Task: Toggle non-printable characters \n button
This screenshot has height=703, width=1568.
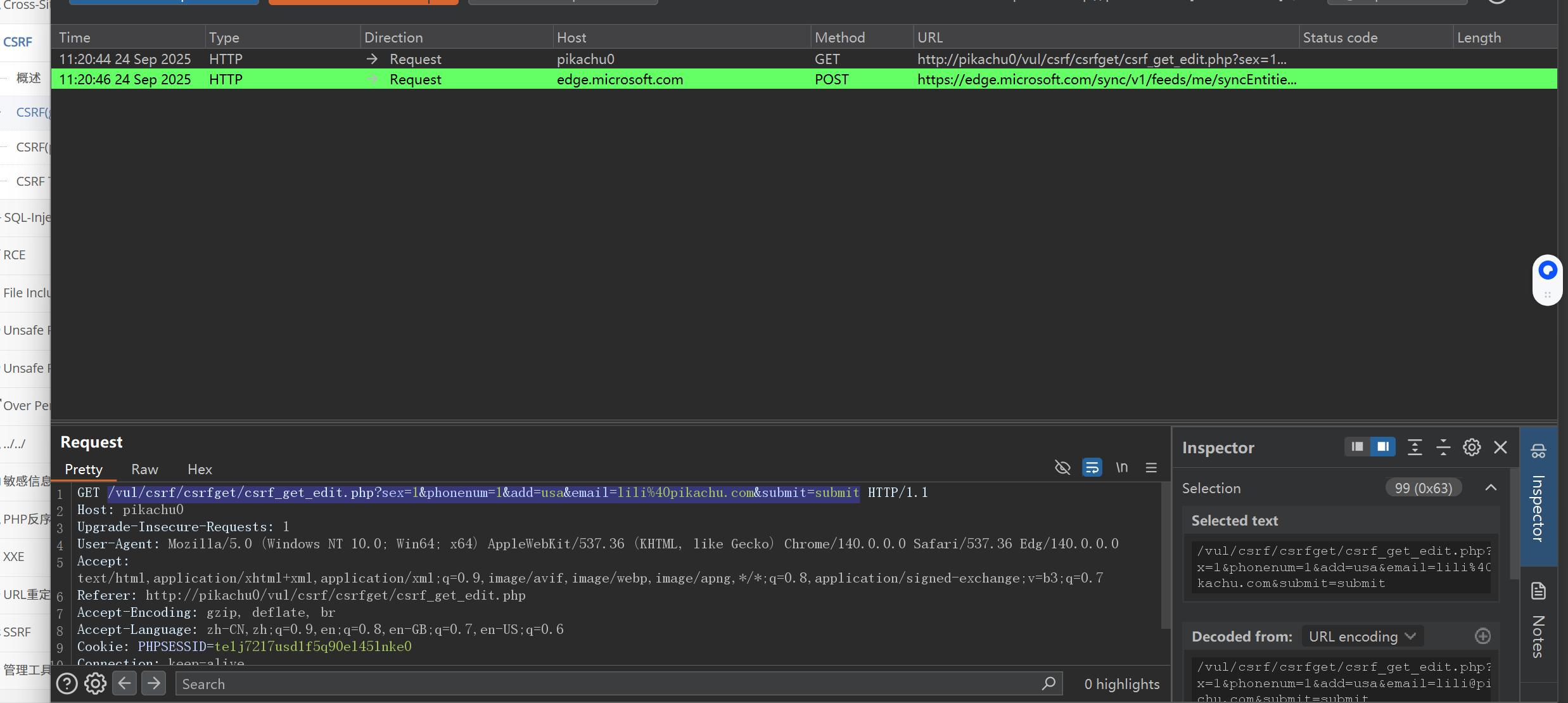Action: tap(1121, 468)
